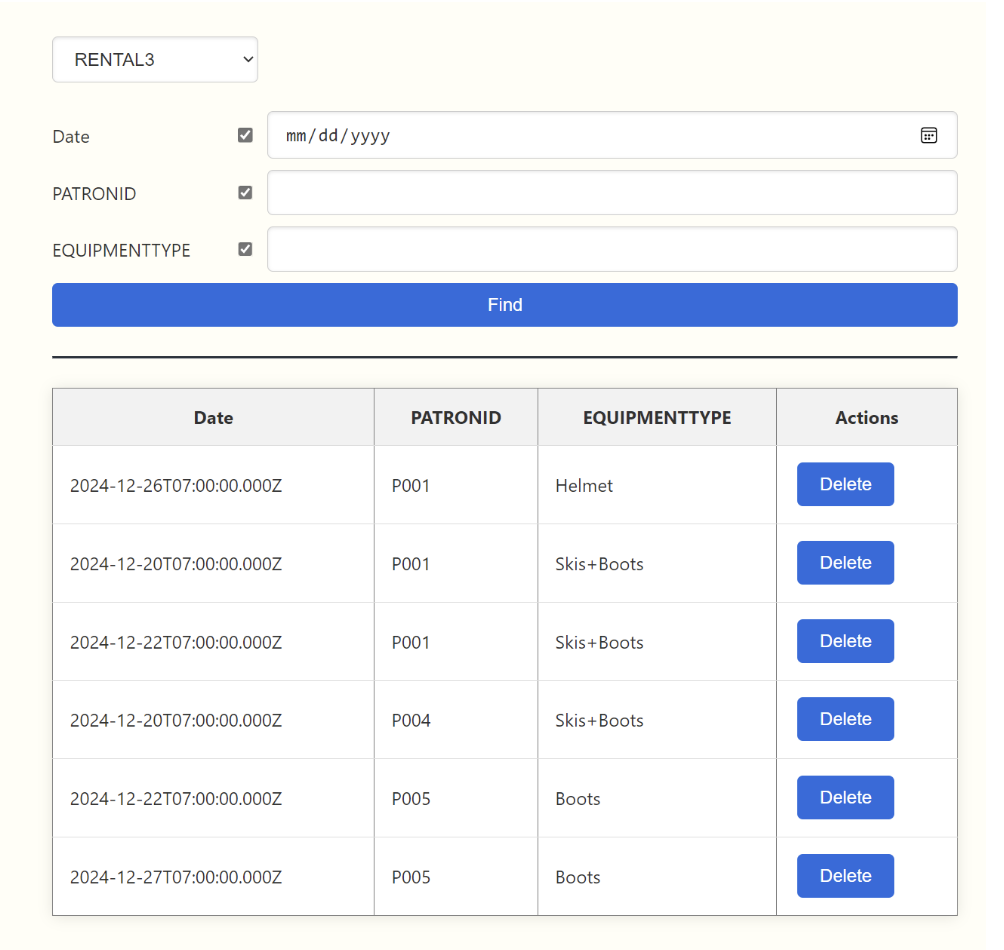
Task: Select the EQUIPMENTTYPE text input
Action: point(611,250)
